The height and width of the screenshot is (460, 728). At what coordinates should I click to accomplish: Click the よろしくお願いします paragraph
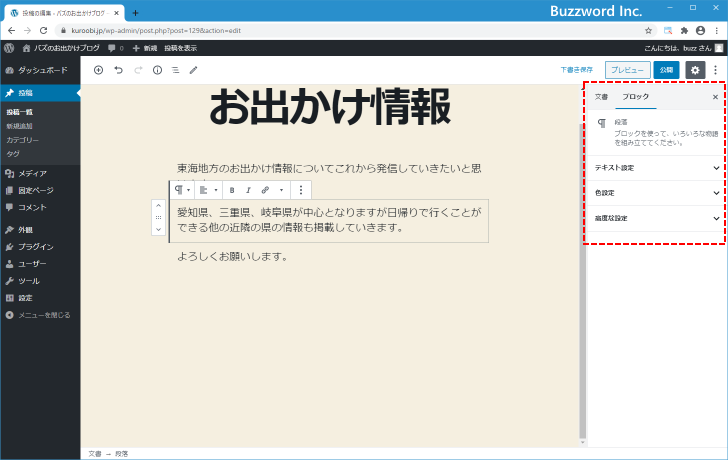click(x=233, y=256)
